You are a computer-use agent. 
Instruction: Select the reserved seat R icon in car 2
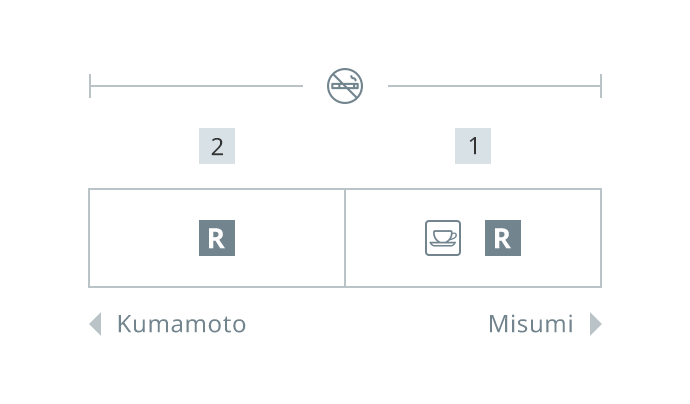pos(217,238)
